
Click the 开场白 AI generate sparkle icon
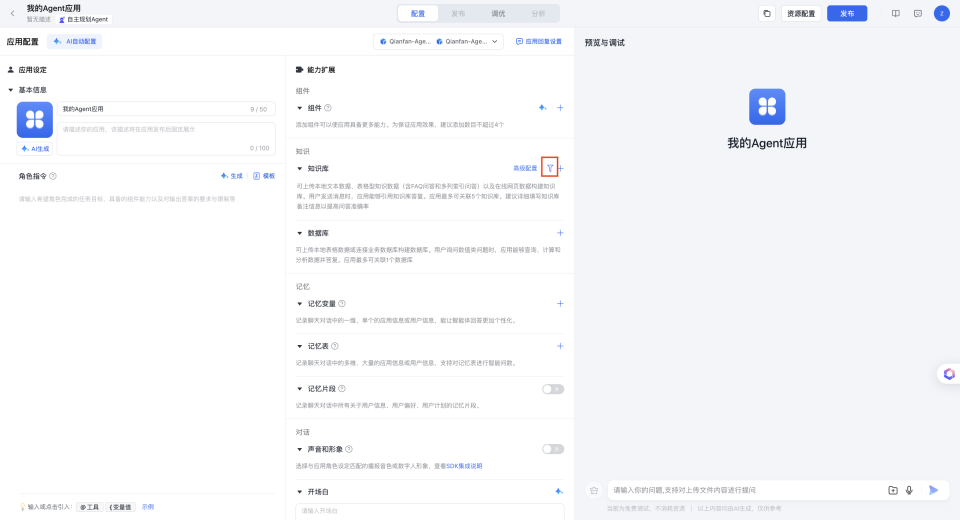coord(558,491)
